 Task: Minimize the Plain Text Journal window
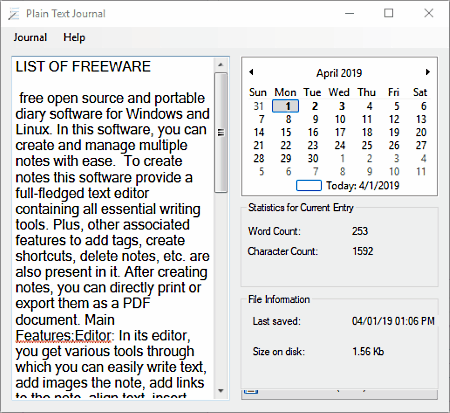(x=349, y=13)
